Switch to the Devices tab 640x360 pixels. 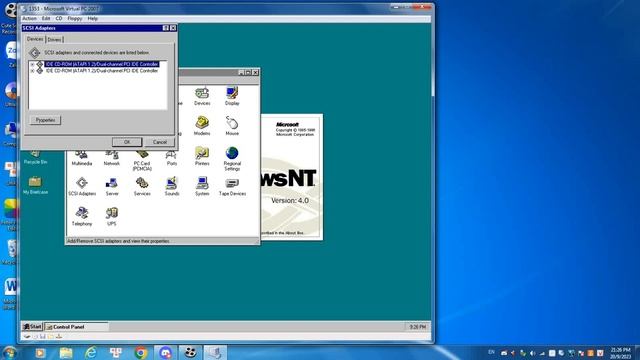point(35,39)
